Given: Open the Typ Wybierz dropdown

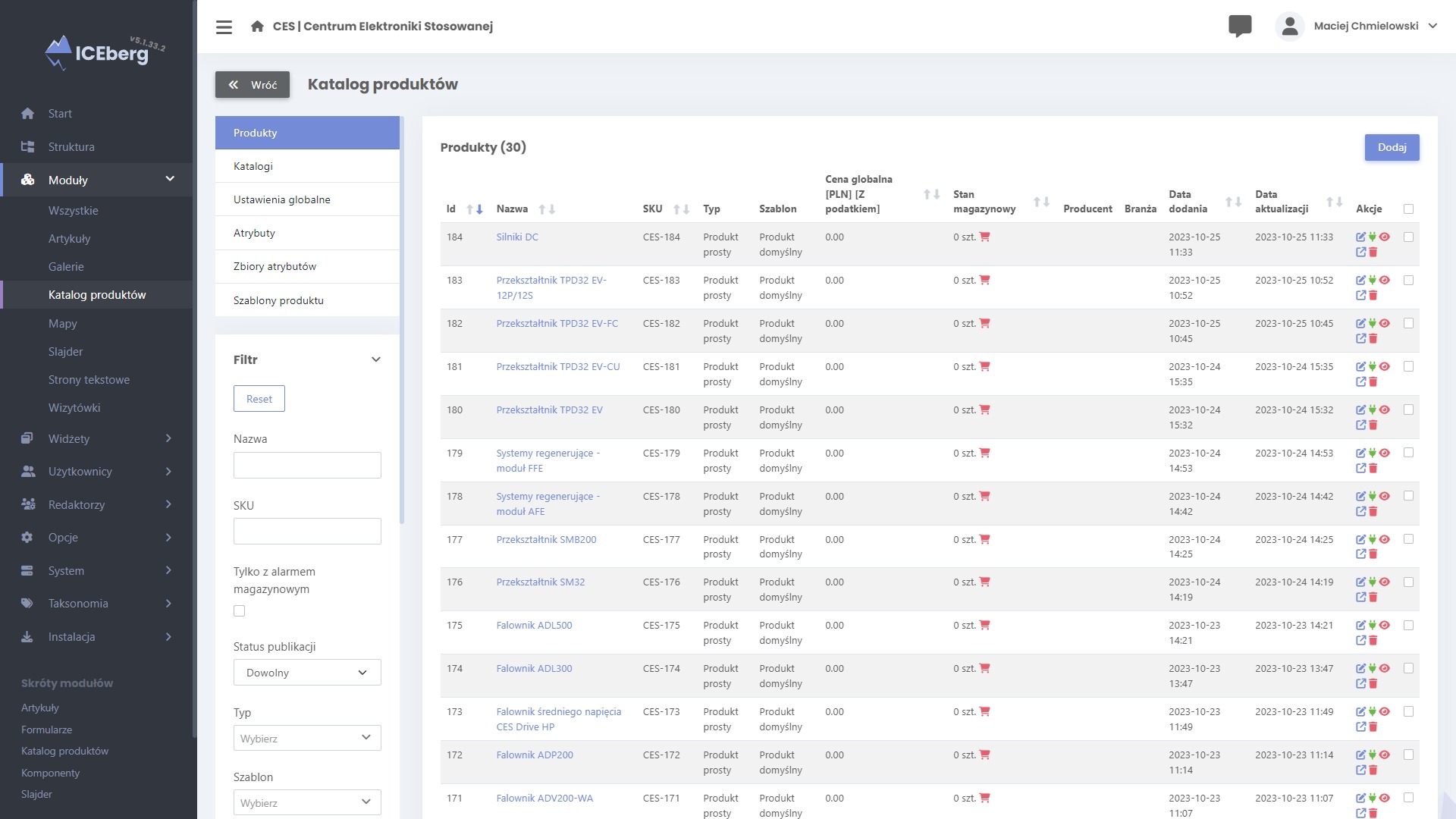Looking at the screenshot, I should (307, 738).
